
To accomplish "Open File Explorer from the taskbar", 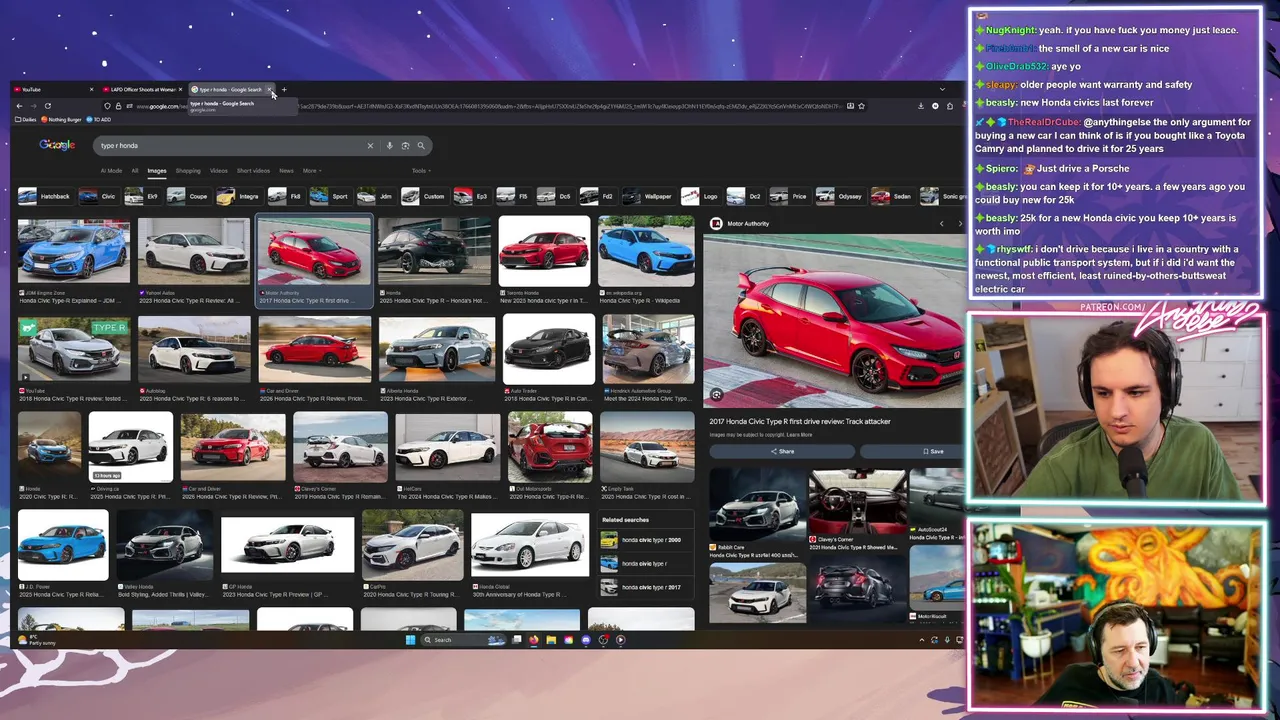I will click(551, 640).
